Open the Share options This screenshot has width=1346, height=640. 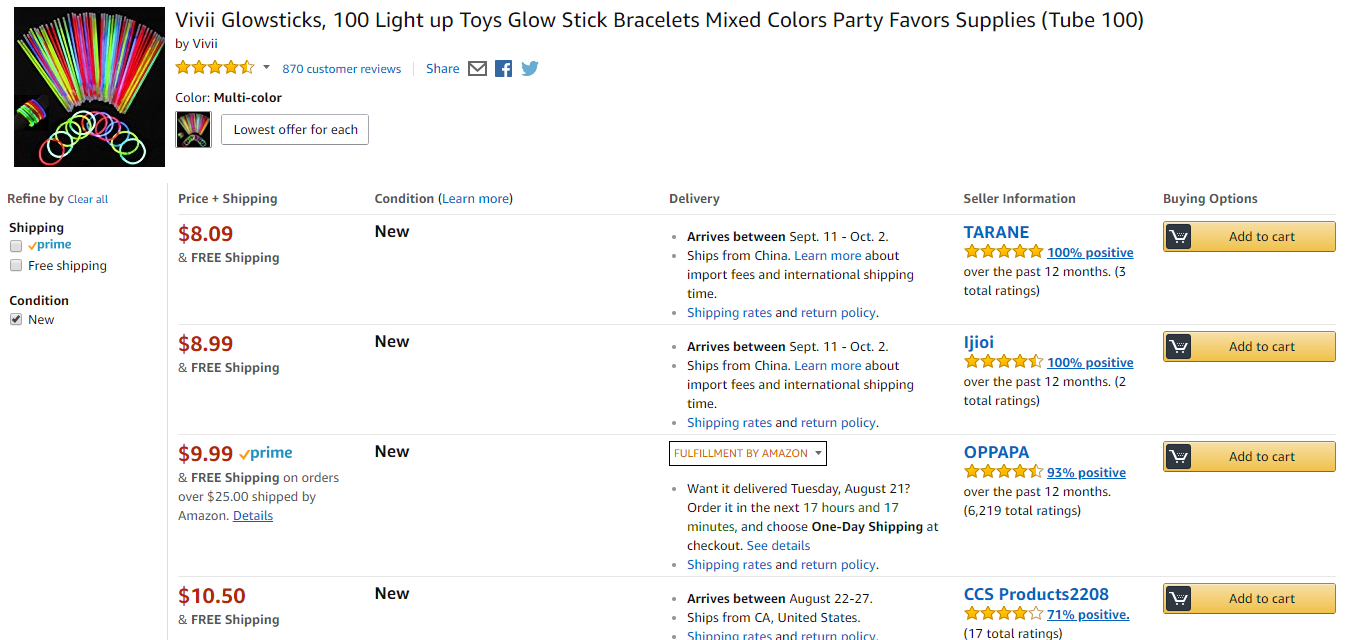tap(443, 69)
